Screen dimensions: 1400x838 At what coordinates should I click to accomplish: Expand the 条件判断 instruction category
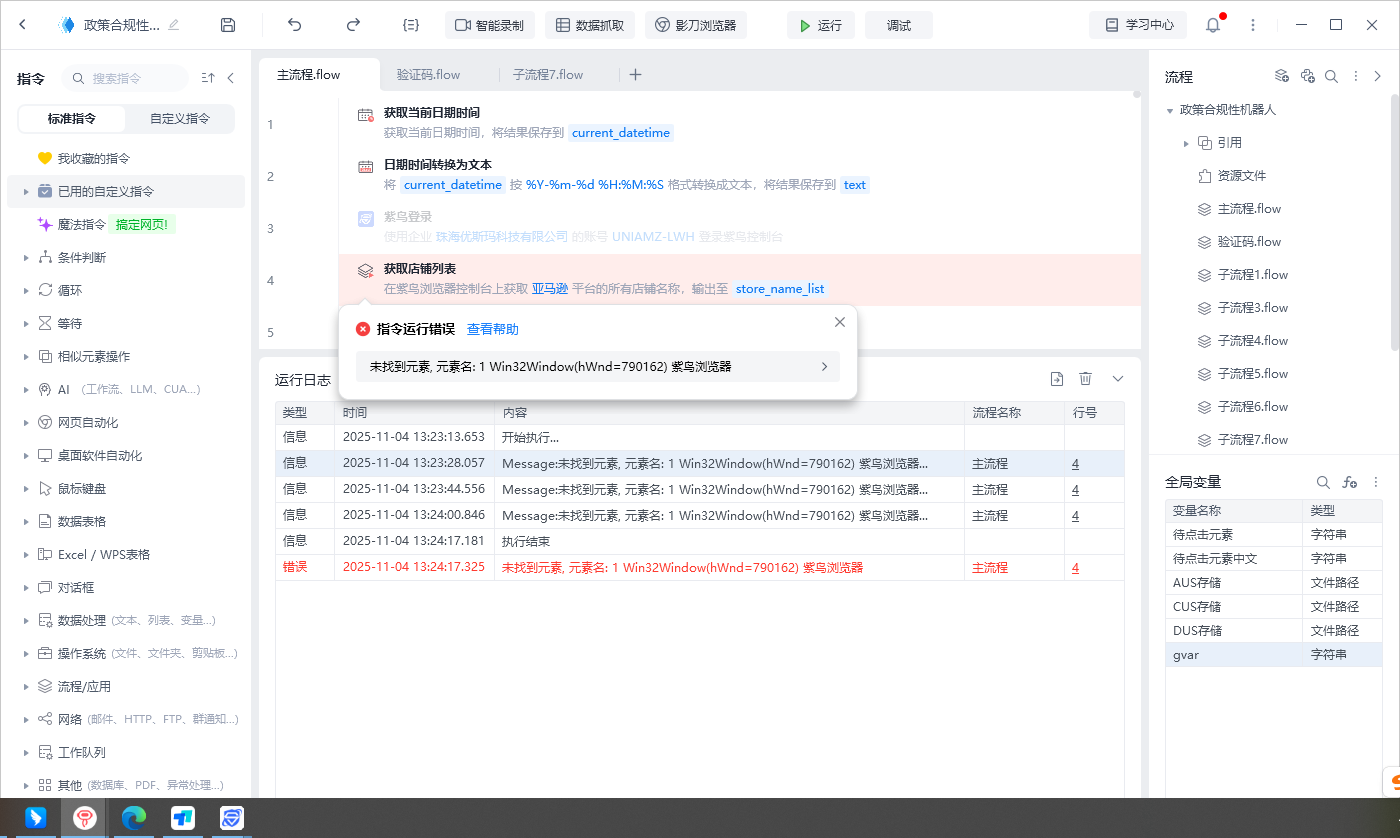pos(26,257)
